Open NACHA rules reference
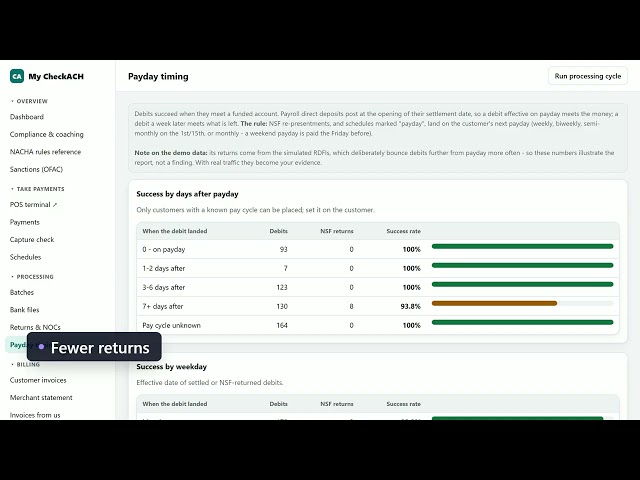 click(45, 152)
